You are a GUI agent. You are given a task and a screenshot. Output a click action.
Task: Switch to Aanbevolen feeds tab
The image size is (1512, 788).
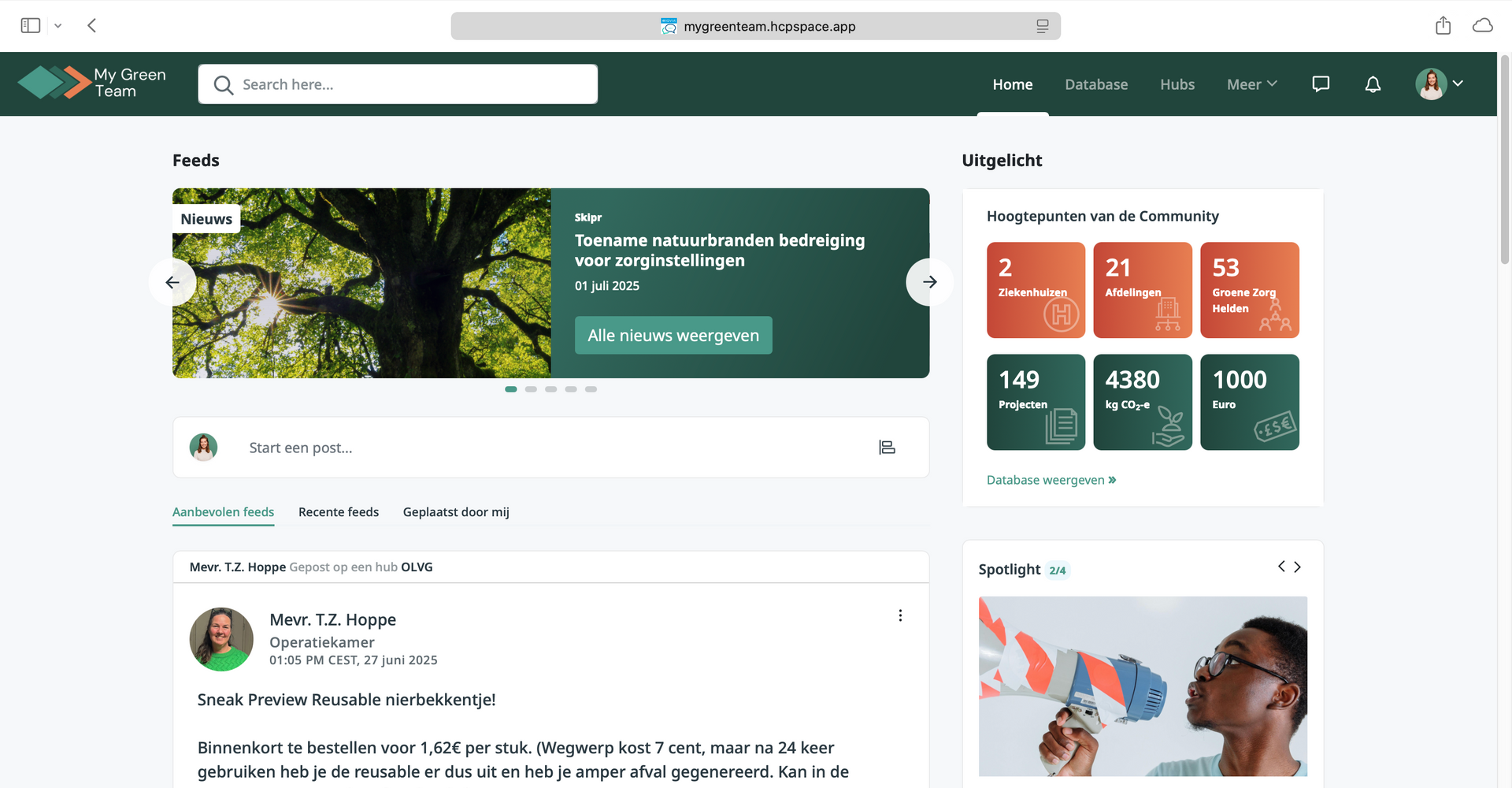(x=224, y=512)
